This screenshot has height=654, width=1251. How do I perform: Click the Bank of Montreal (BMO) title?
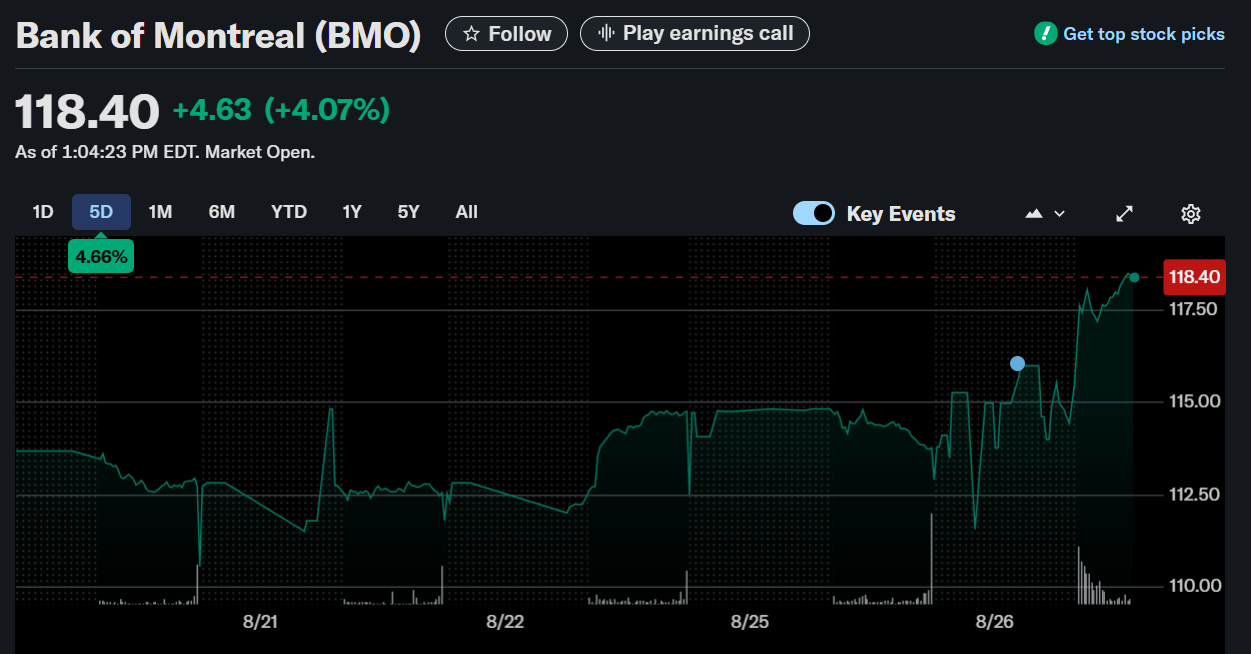tap(218, 35)
